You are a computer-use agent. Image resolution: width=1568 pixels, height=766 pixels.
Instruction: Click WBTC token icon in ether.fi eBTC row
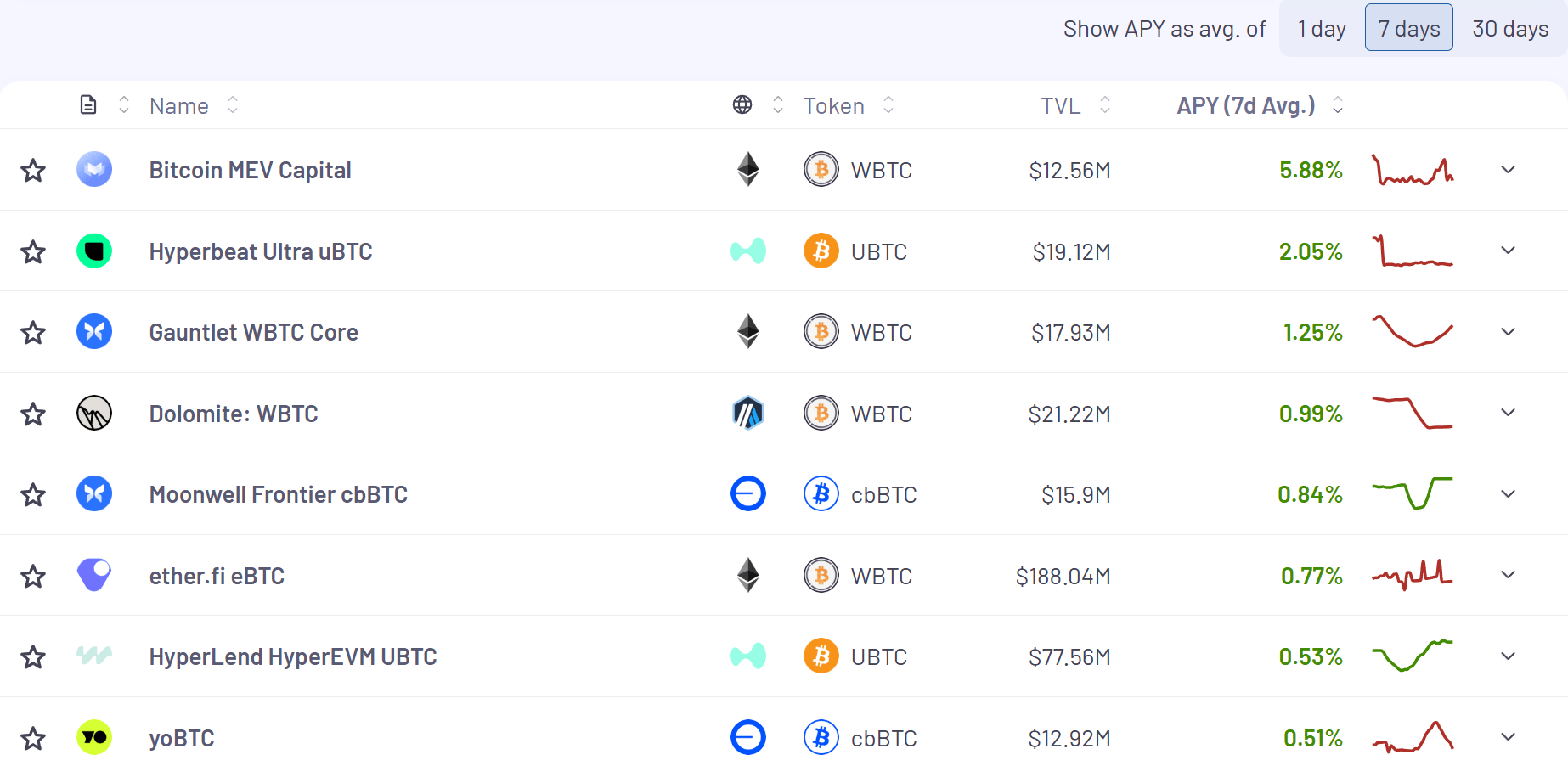[821, 575]
